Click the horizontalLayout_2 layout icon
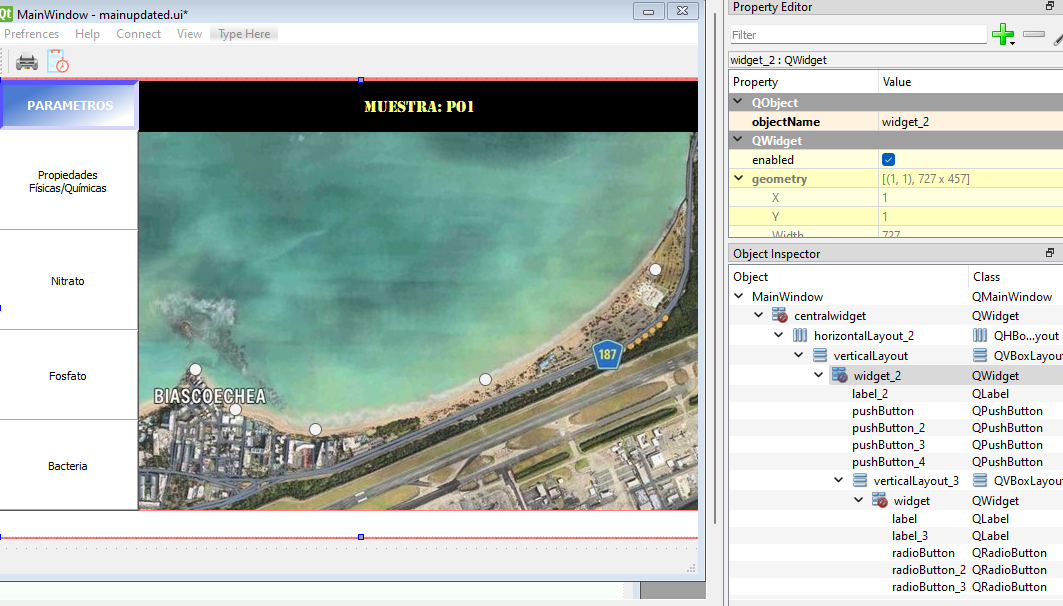1063x606 pixels. [800, 336]
